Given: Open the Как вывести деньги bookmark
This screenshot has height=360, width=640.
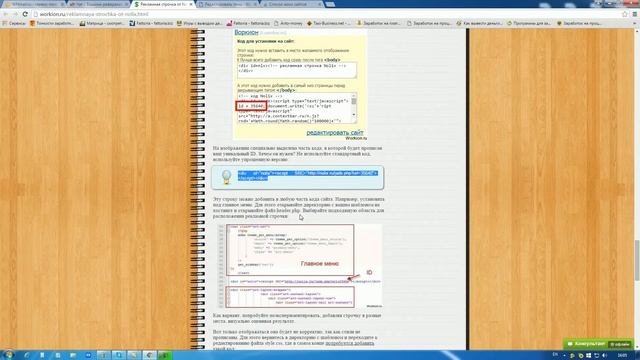Looking at the screenshot, I should click(x=480, y=23).
